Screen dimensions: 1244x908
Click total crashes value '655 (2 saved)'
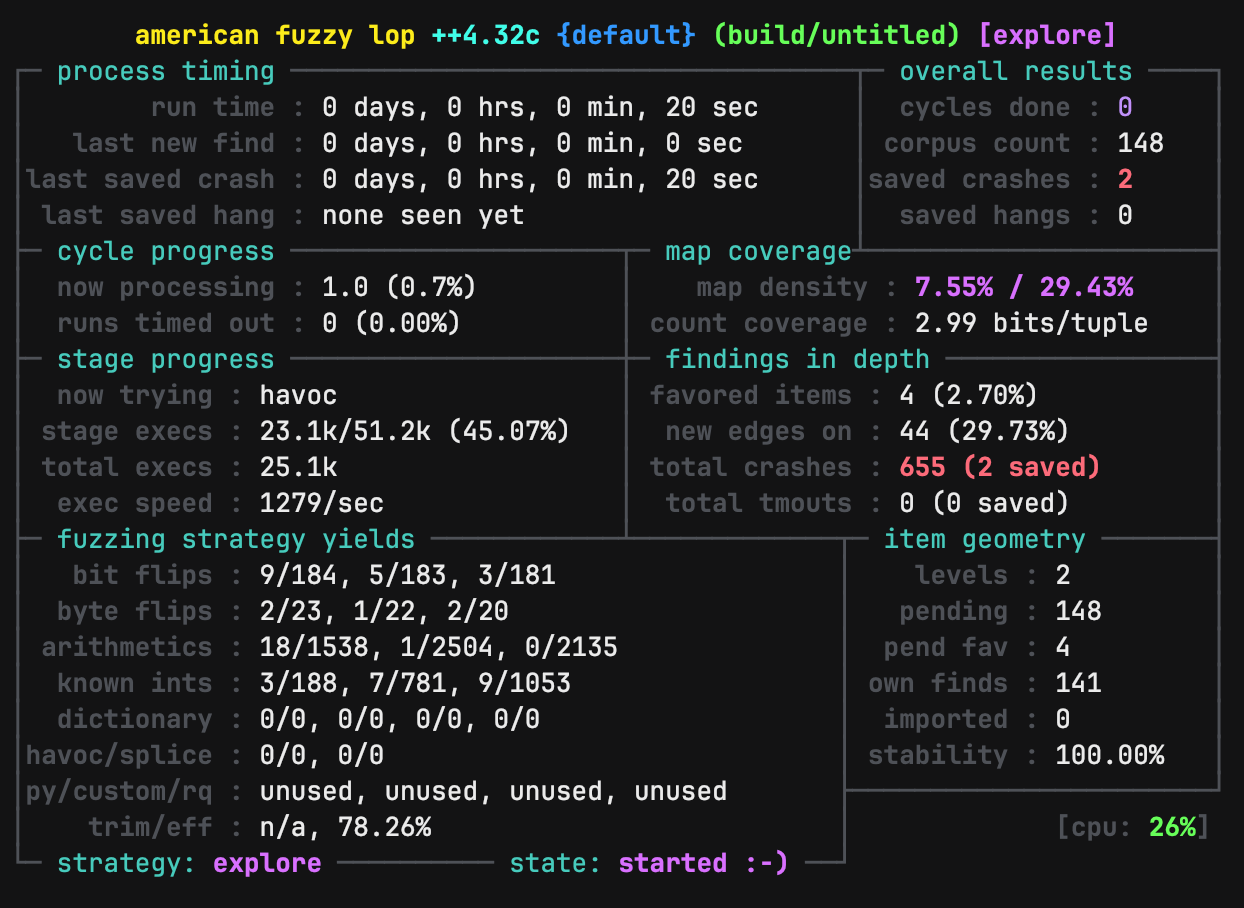click(x=1000, y=468)
